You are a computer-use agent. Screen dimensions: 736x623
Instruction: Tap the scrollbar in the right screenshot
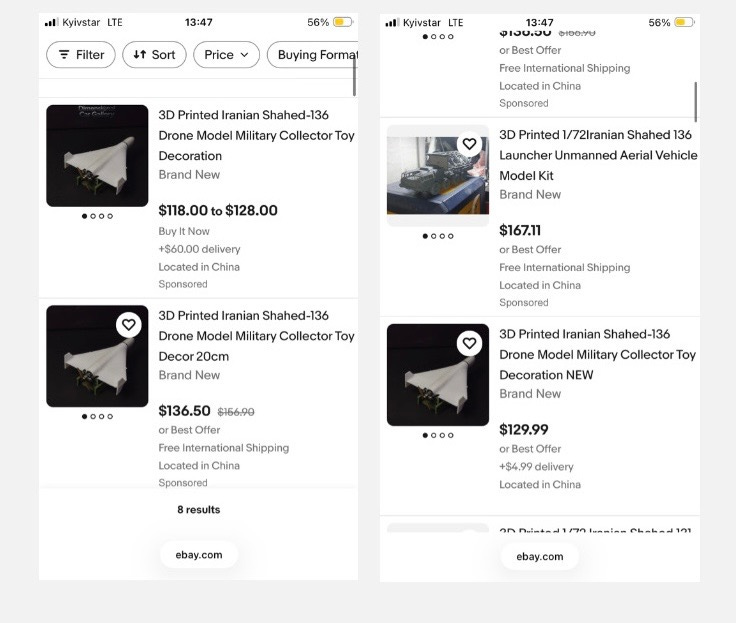pos(695,102)
